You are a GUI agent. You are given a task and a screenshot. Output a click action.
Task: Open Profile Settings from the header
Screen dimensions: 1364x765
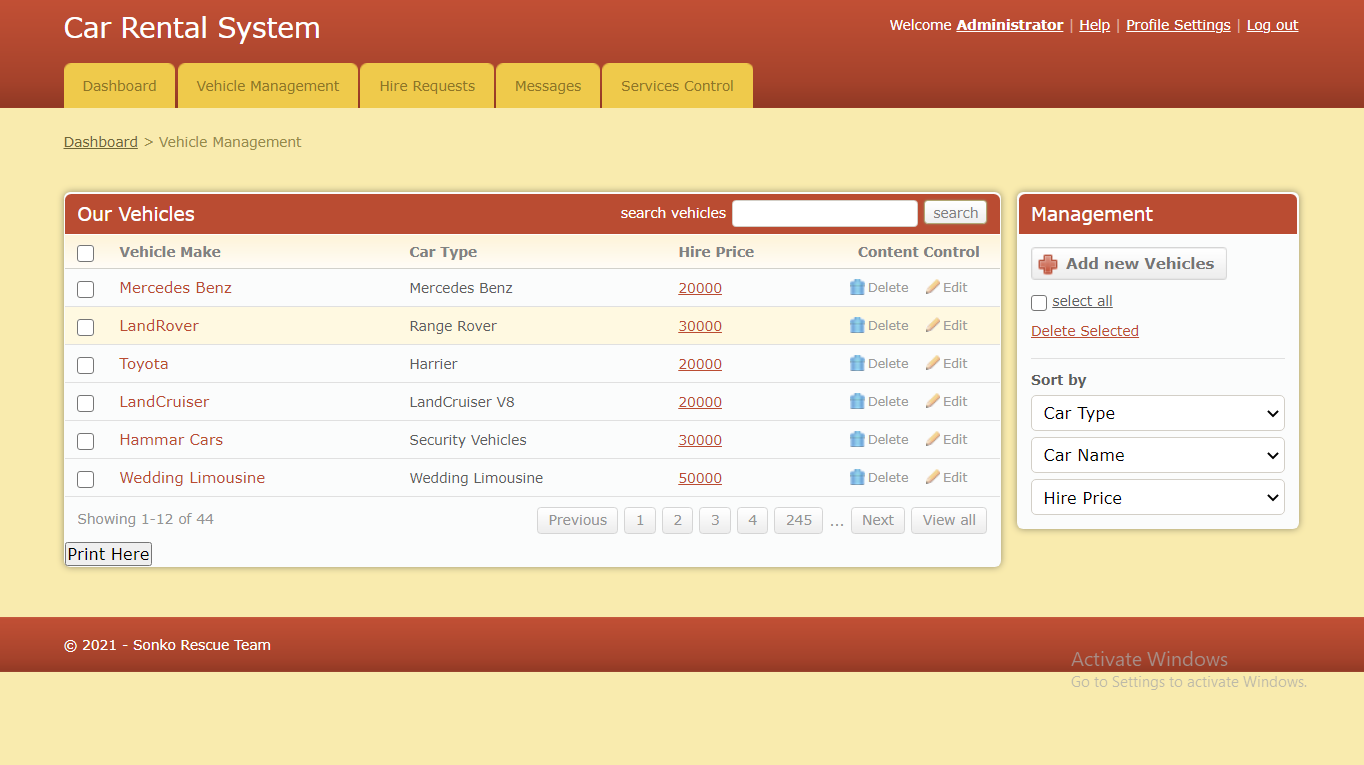(x=1177, y=25)
